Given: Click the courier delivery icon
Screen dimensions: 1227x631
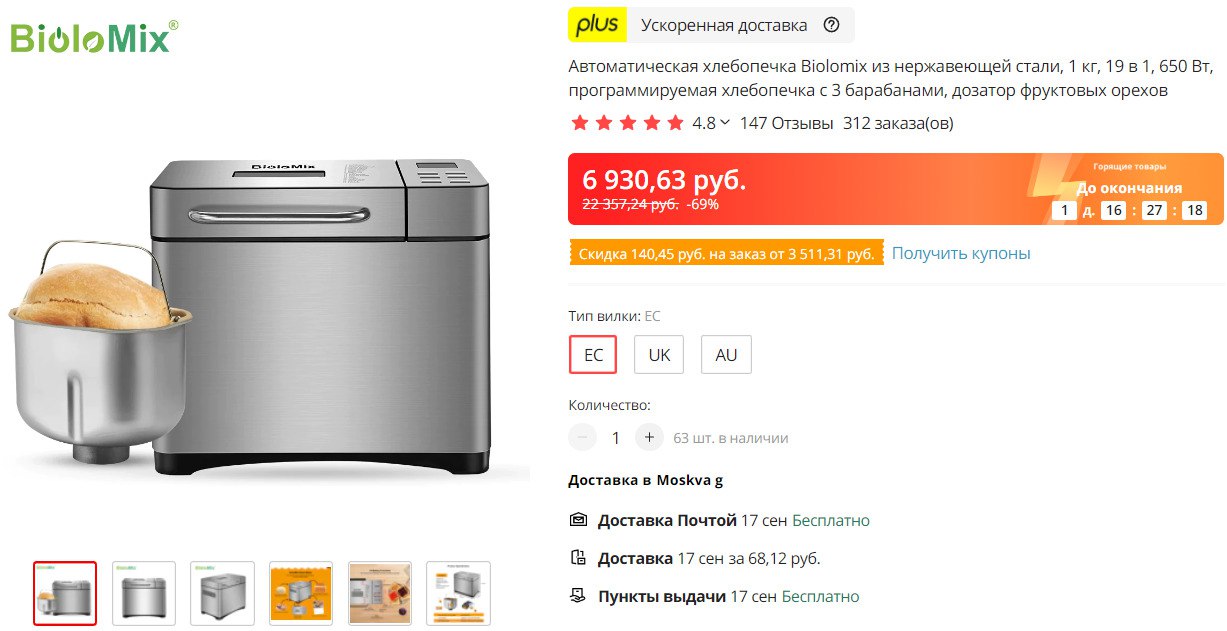Looking at the screenshot, I should pyautogui.click(x=578, y=558).
